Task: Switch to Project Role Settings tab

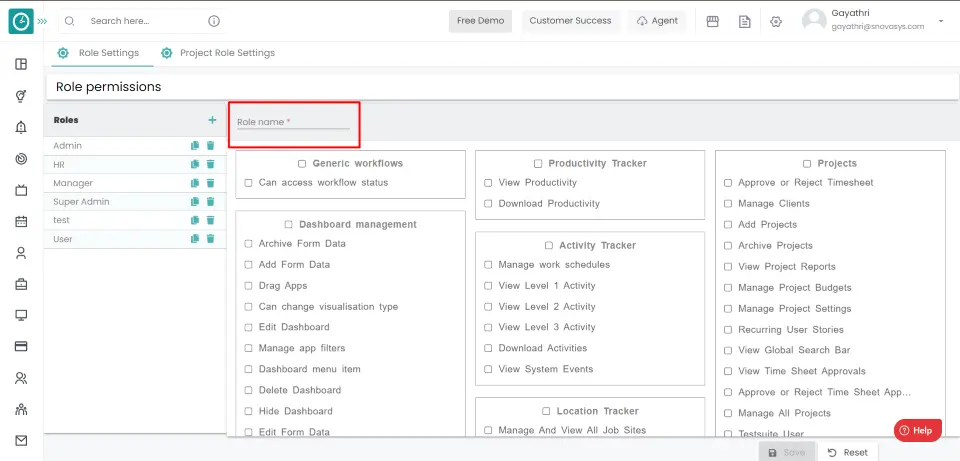Action: (226, 53)
